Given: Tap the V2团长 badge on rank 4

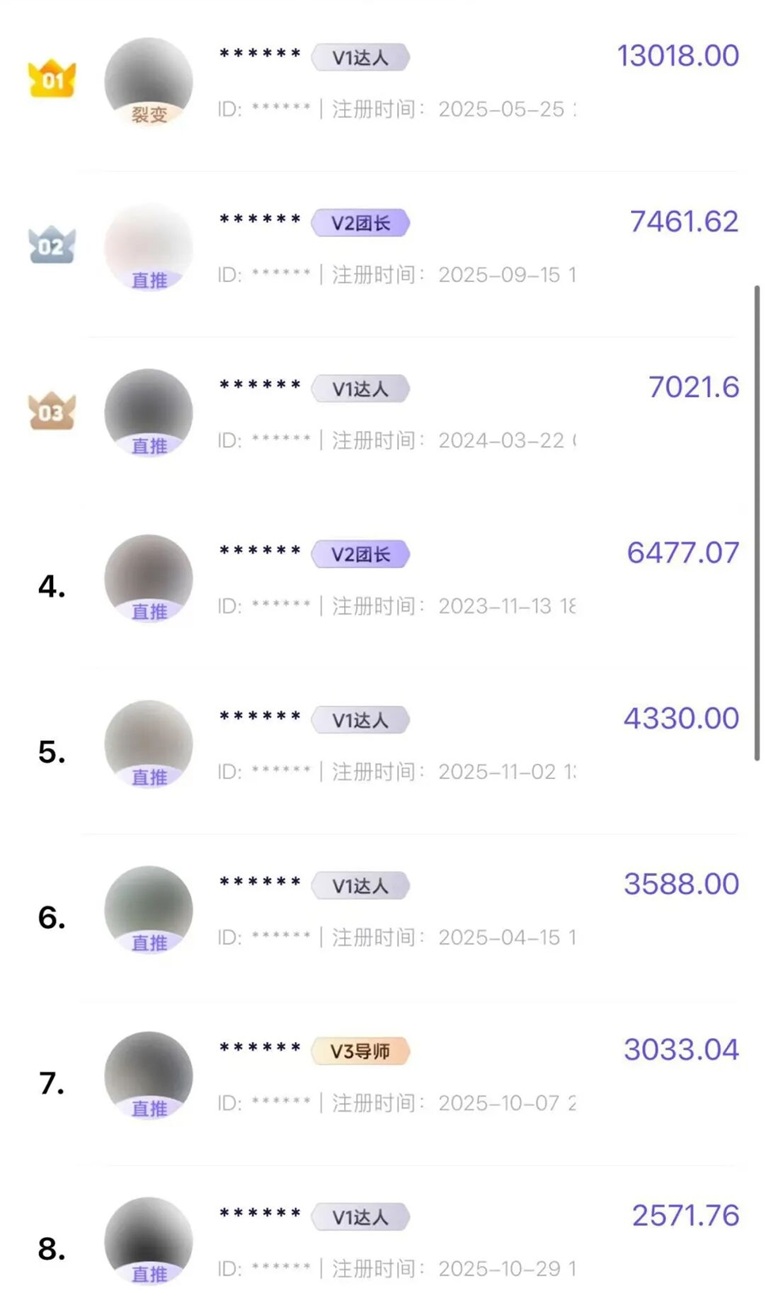Looking at the screenshot, I should (360, 554).
